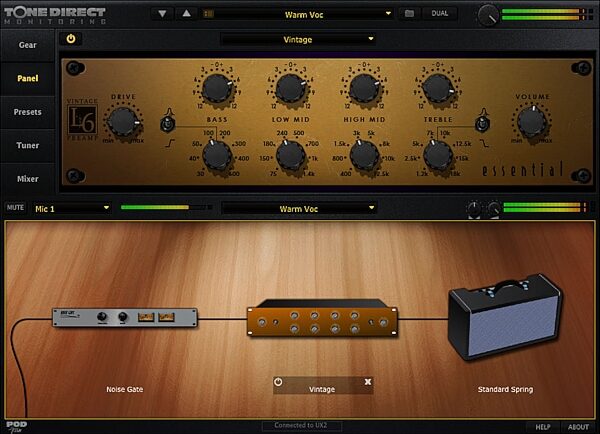Open the Tuner tab
This screenshot has width=600, height=434.
point(28,145)
